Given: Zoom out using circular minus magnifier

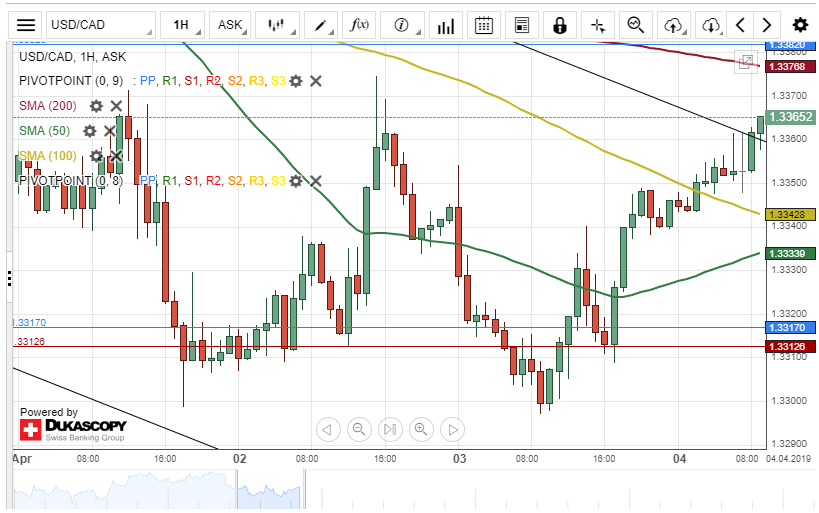Looking at the screenshot, I should pyautogui.click(x=359, y=429).
